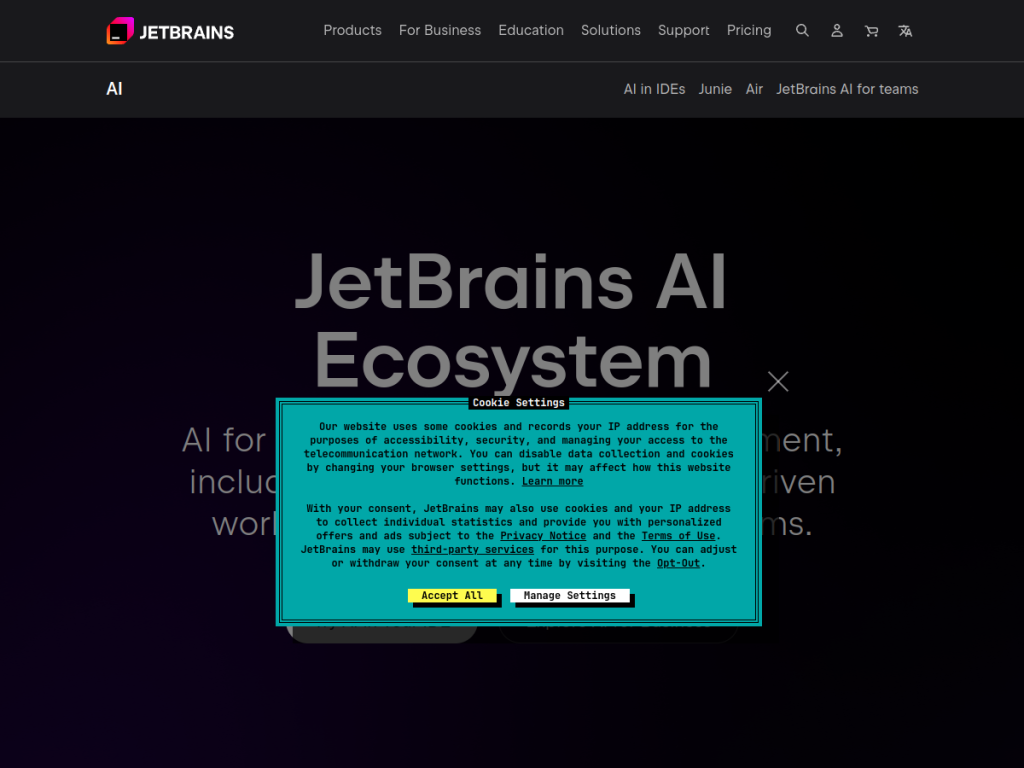The height and width of the screenshot is (768, 1024).
Task: Click the Accept All button
Action: click(x=452, y=596)
